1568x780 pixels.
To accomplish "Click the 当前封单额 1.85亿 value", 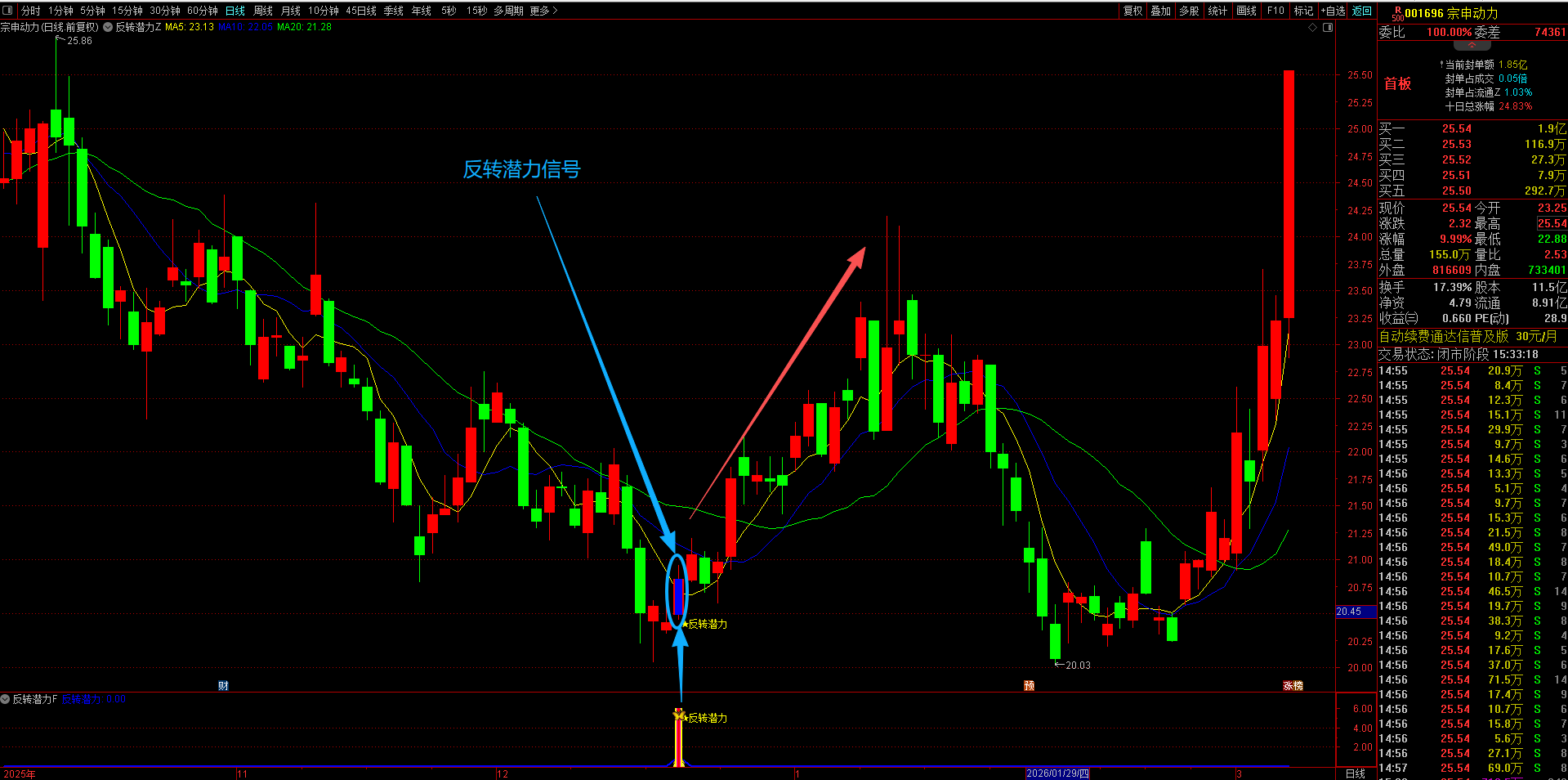I will [x=1512, y=65].
